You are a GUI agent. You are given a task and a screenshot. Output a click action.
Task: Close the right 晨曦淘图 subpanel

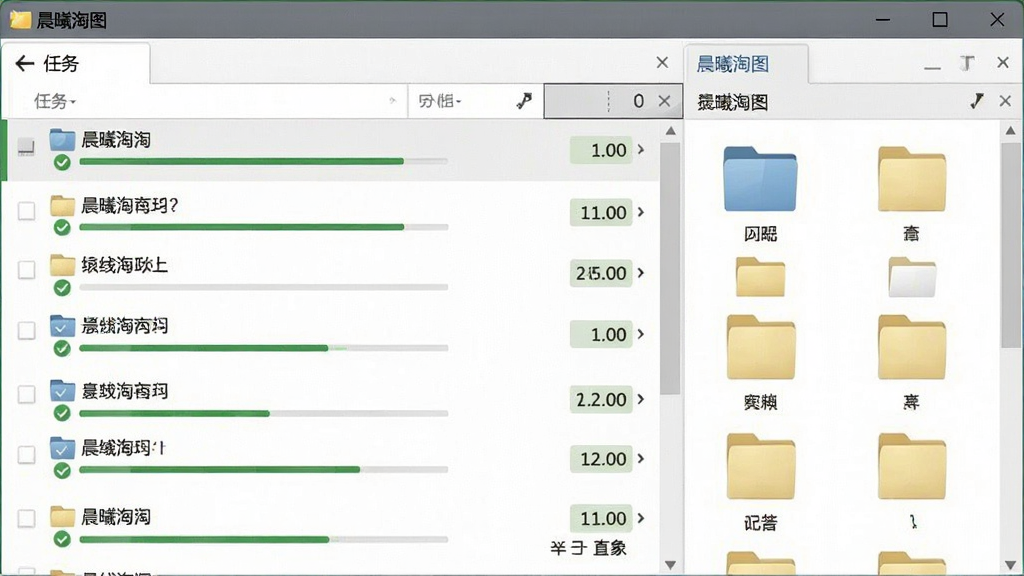pos(1005,101)
